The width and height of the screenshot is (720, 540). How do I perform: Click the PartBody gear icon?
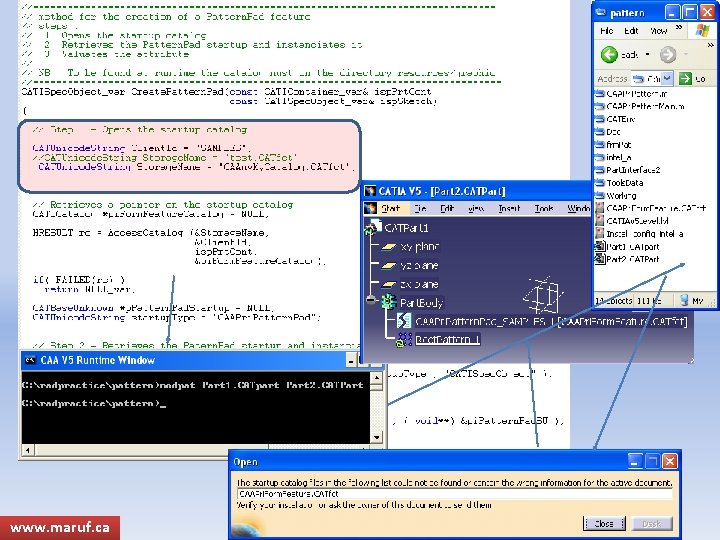(x=388, y=302)
